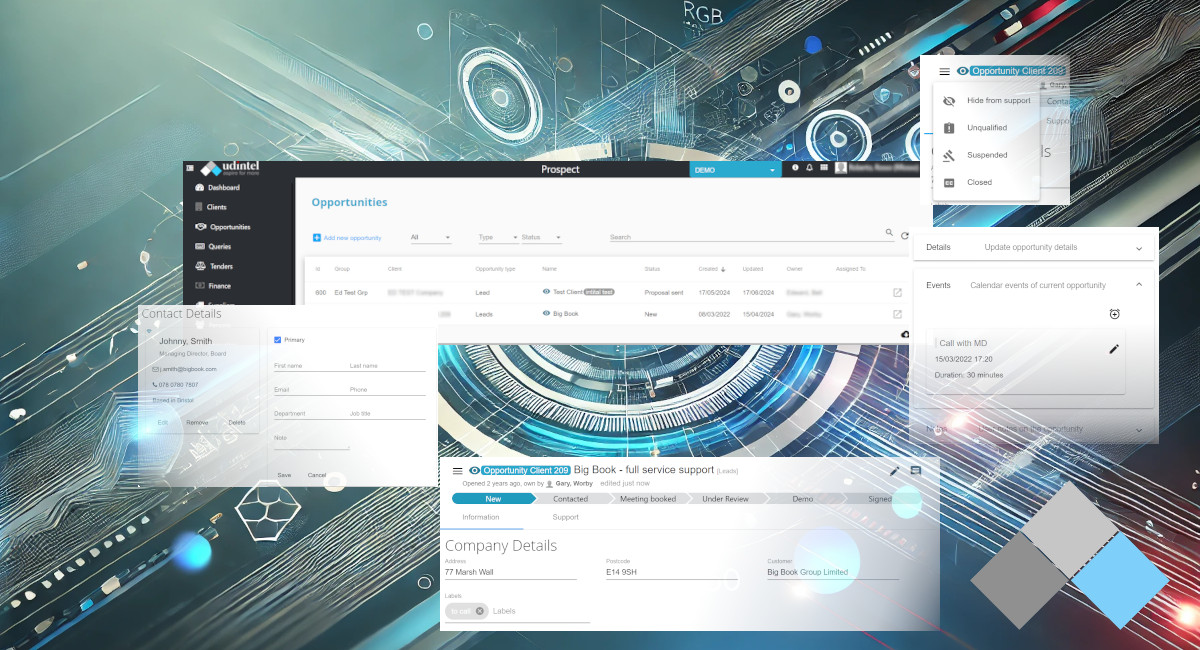Click the notifications bell in top bar
1200x650 pixels.
point(809,168)
